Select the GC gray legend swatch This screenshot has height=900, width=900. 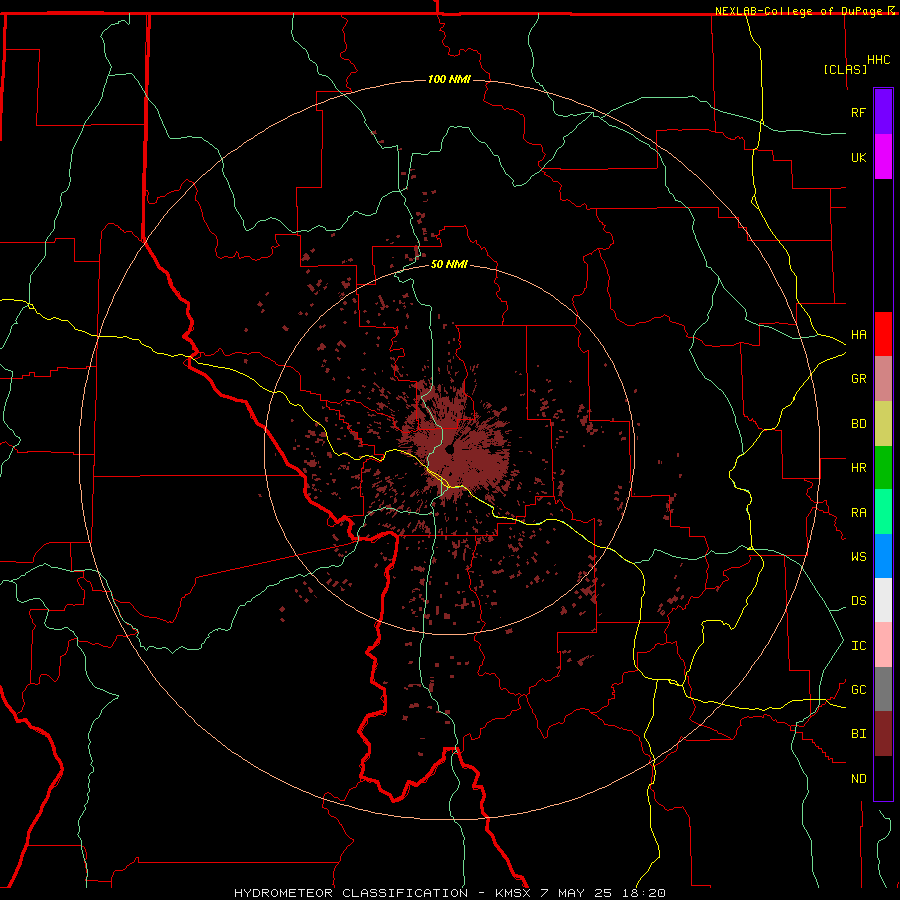click(883, 689)
